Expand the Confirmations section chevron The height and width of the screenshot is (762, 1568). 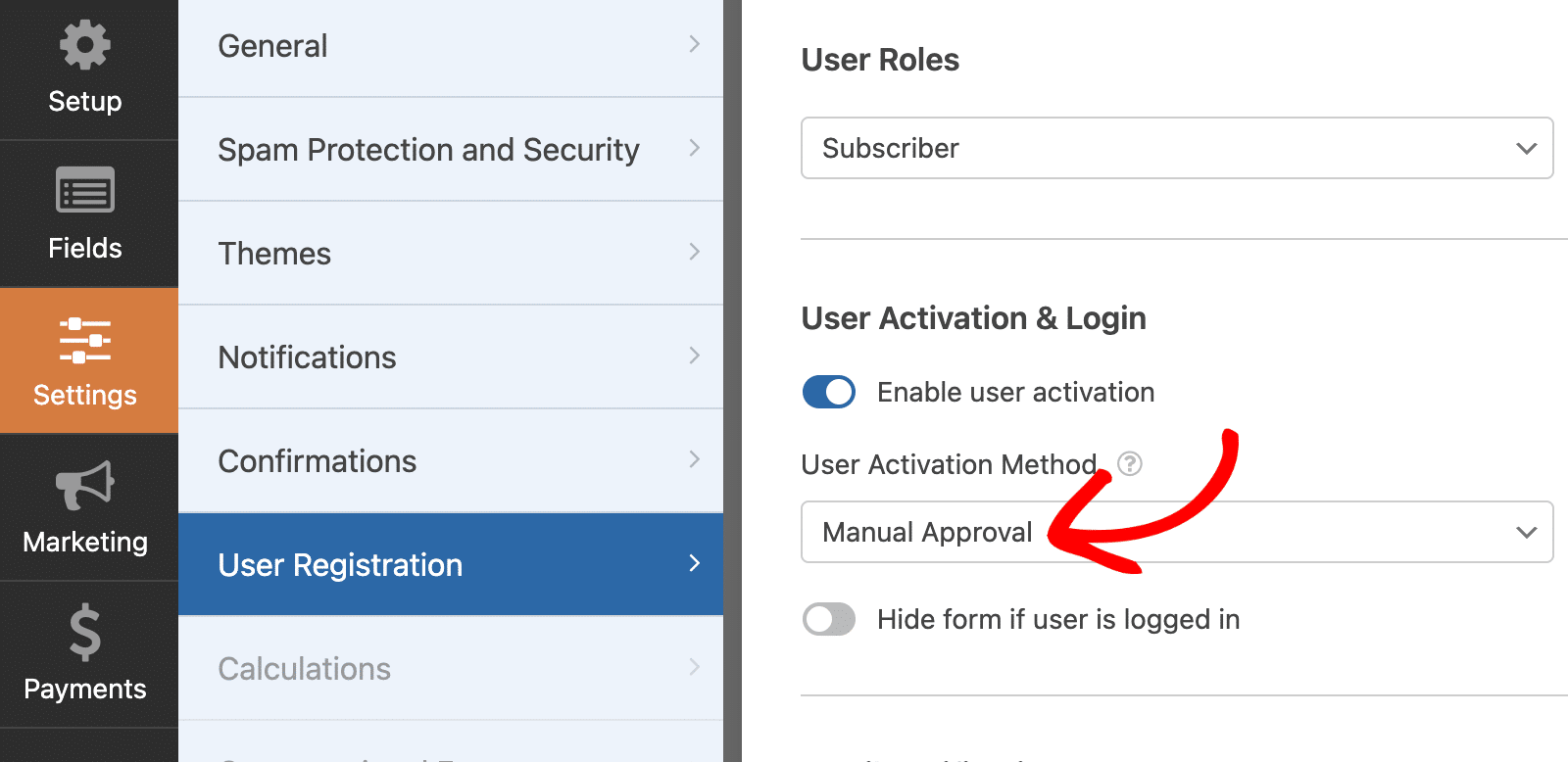(694, 459)
